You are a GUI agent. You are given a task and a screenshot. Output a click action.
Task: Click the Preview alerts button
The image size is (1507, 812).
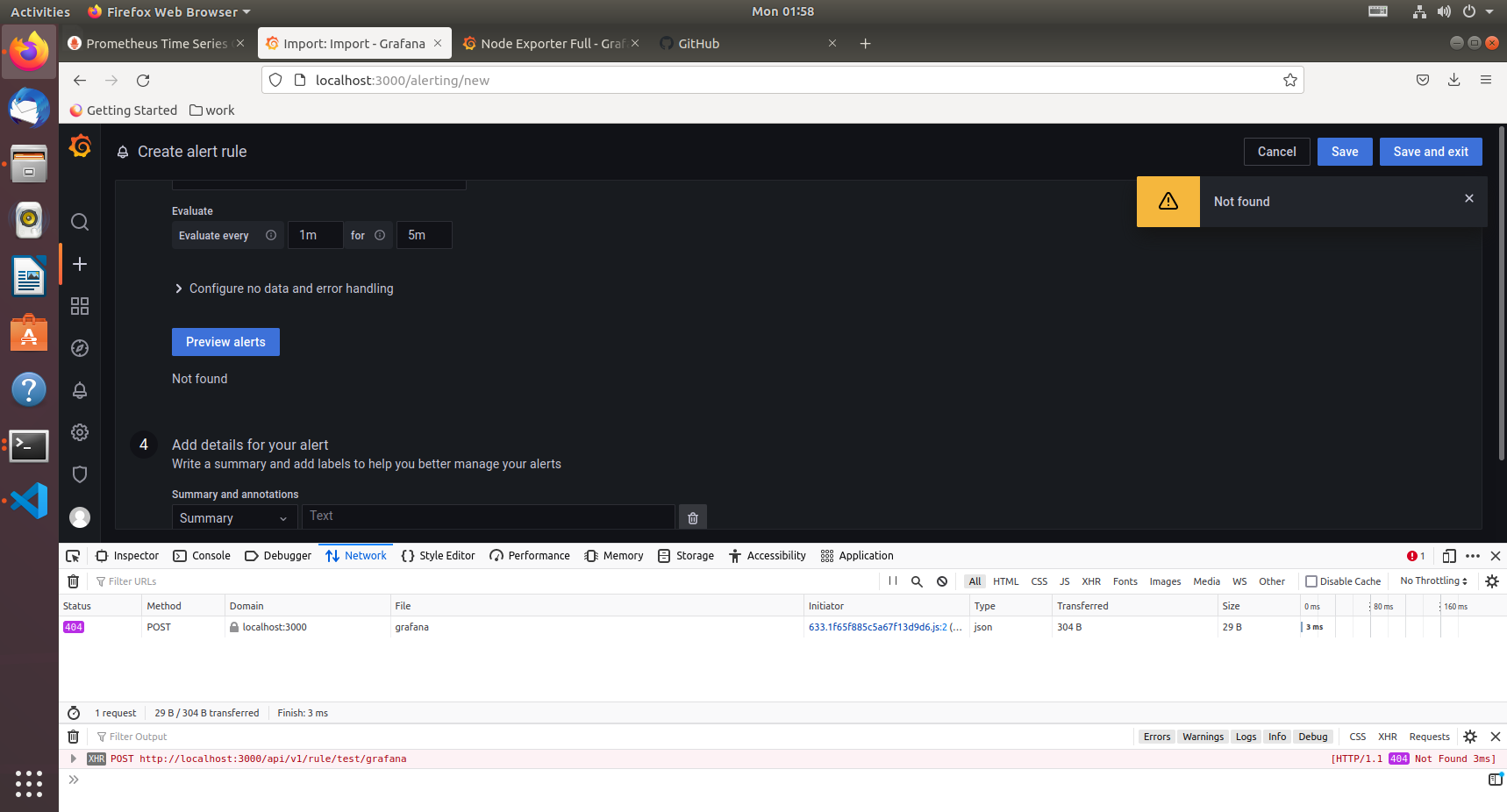point(225,342)
